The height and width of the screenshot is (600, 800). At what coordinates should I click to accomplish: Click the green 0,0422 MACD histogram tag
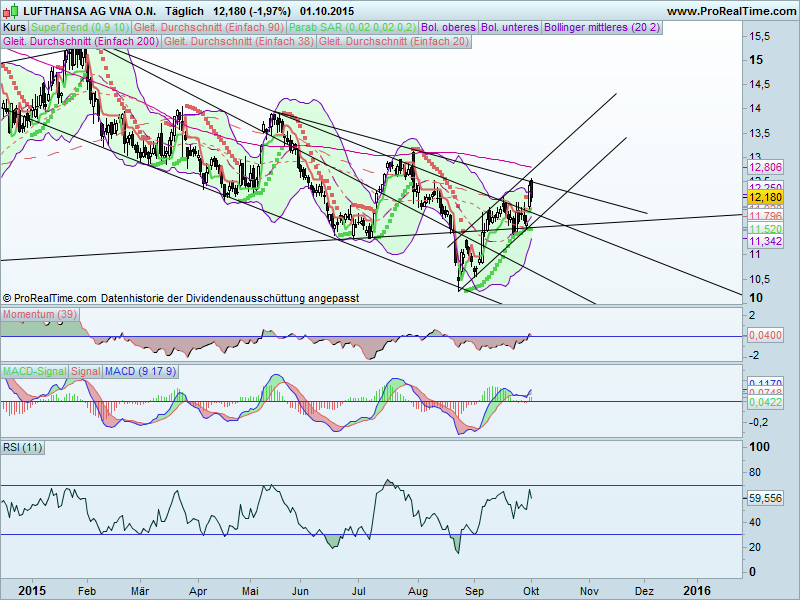coord(765,403)
